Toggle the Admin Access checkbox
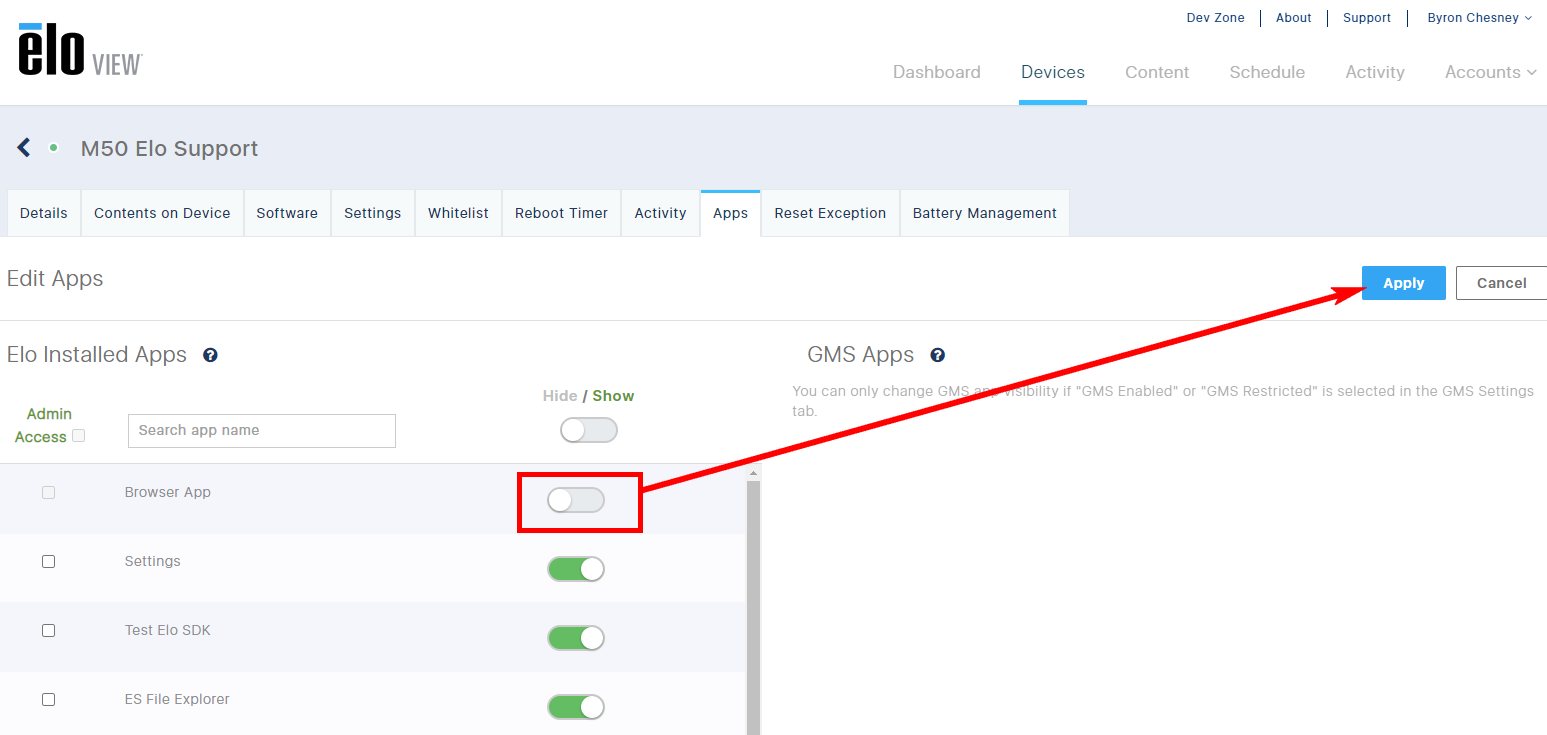Viewport: 1547px width, 735px height. coord(78,436)
